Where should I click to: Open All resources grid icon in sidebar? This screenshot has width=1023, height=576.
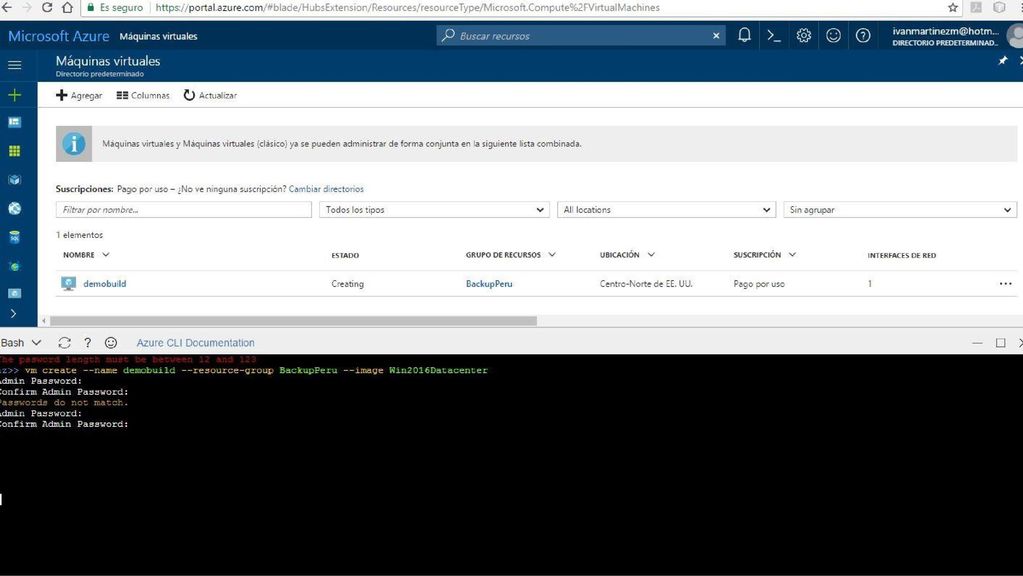[14, 151]
